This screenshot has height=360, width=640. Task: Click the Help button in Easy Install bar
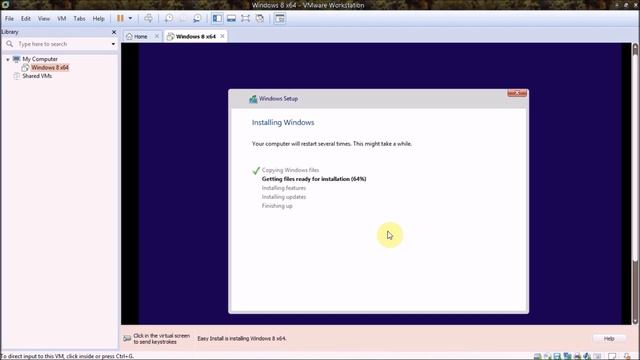pos(609,339)
